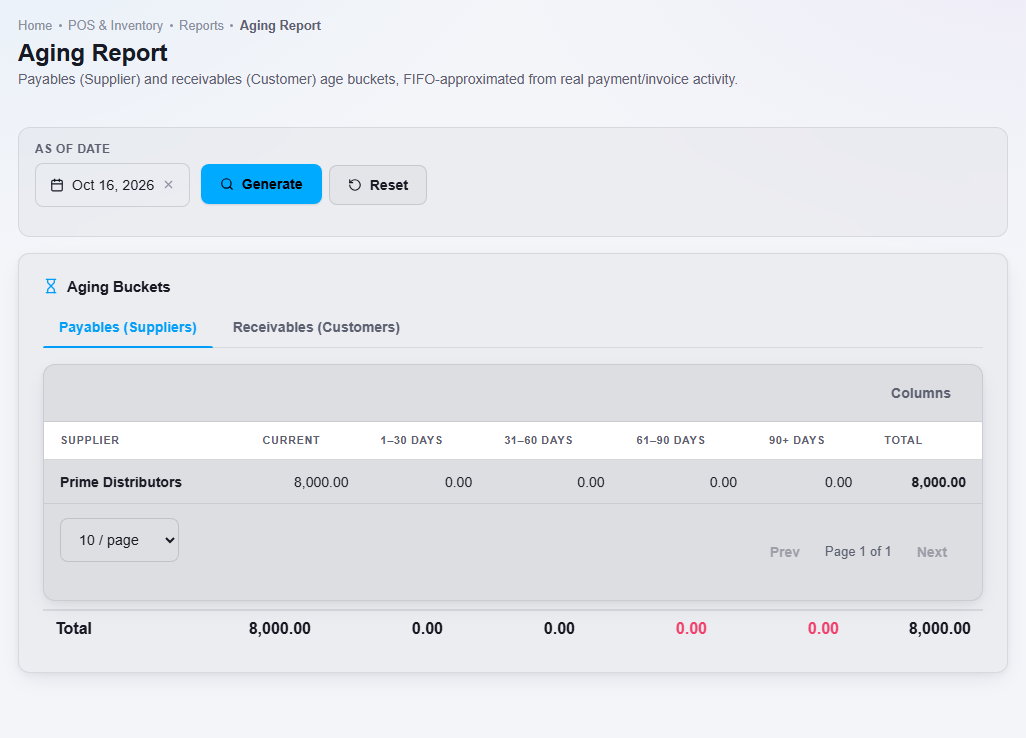Click the Aging Report breadcrumb label
Viewport: 1026px width, 738px height.
280,26
